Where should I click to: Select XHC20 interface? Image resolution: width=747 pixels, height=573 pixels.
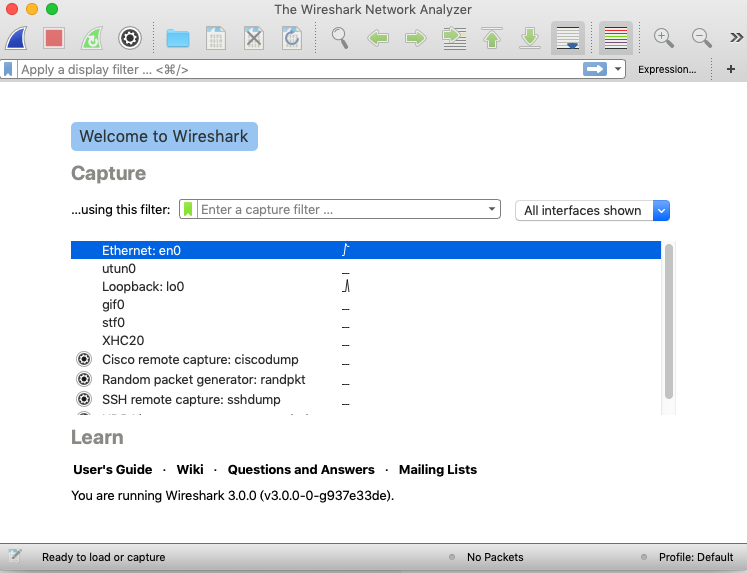(366, 341)
